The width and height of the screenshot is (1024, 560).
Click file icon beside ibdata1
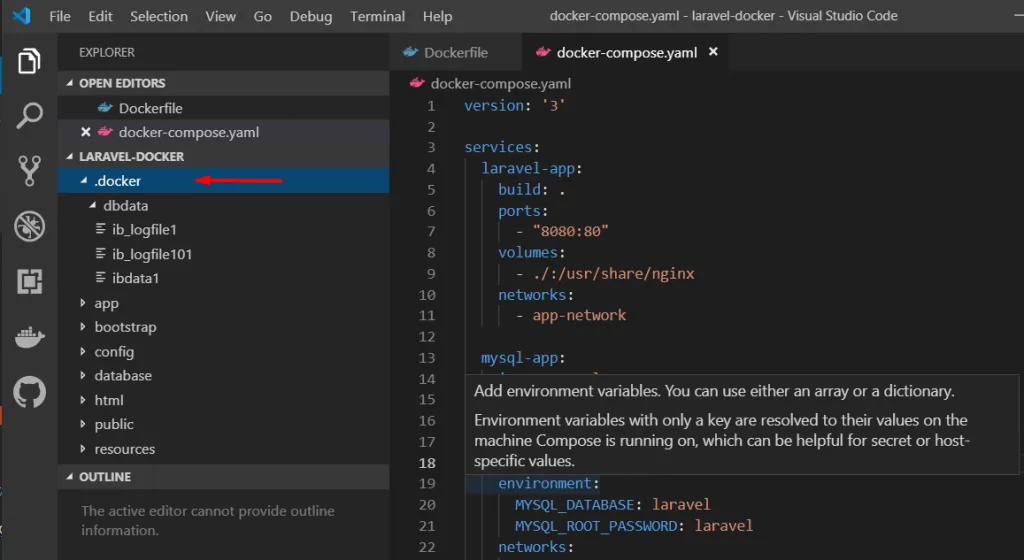click(101, 277)
